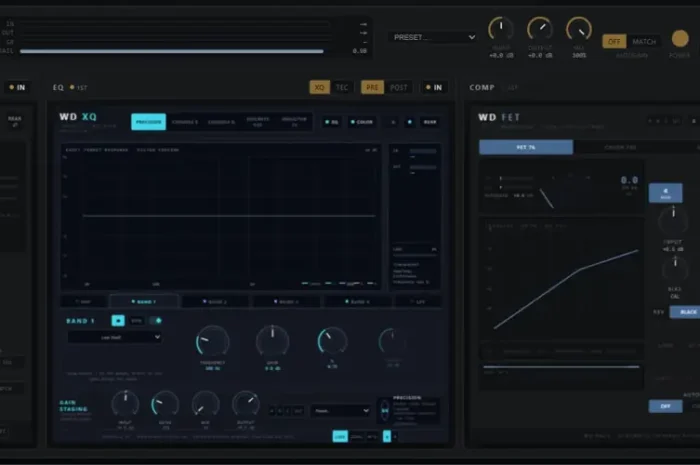
Task: Select the CONSOLE E mode tab
Action: coord(185,122)
